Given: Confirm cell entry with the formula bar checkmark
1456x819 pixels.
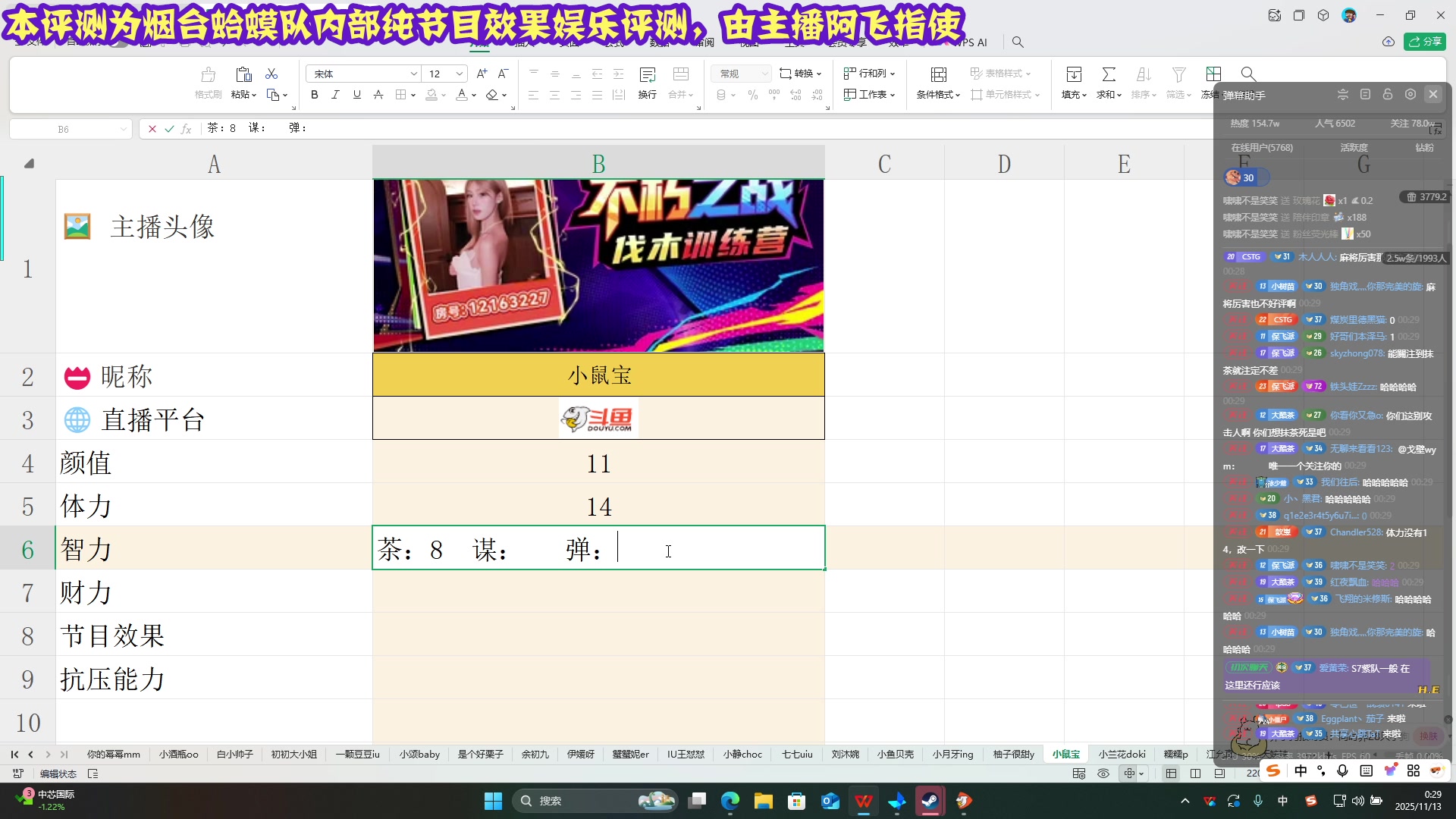Looking at the screenshot, I should pyautogui.click(x=168, y=128).
